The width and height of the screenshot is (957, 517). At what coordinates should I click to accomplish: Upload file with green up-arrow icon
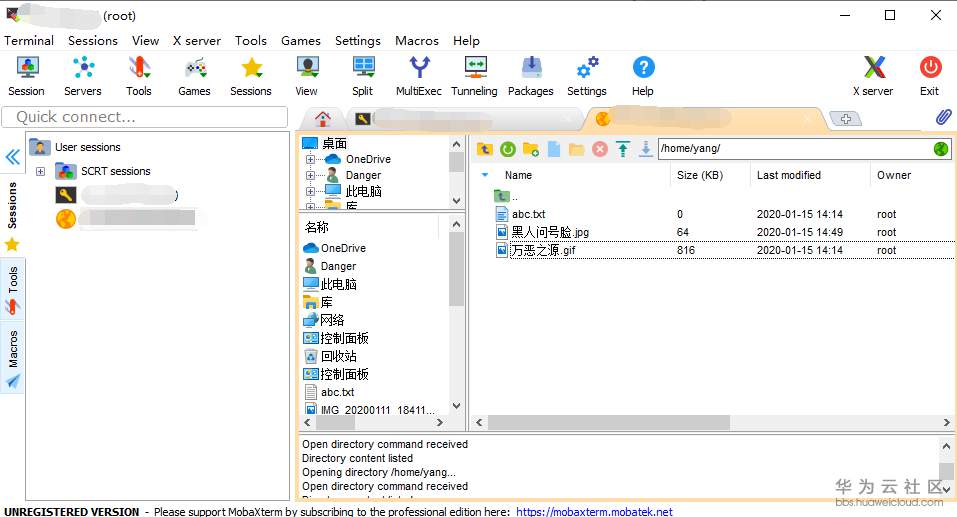pos(623,149)
